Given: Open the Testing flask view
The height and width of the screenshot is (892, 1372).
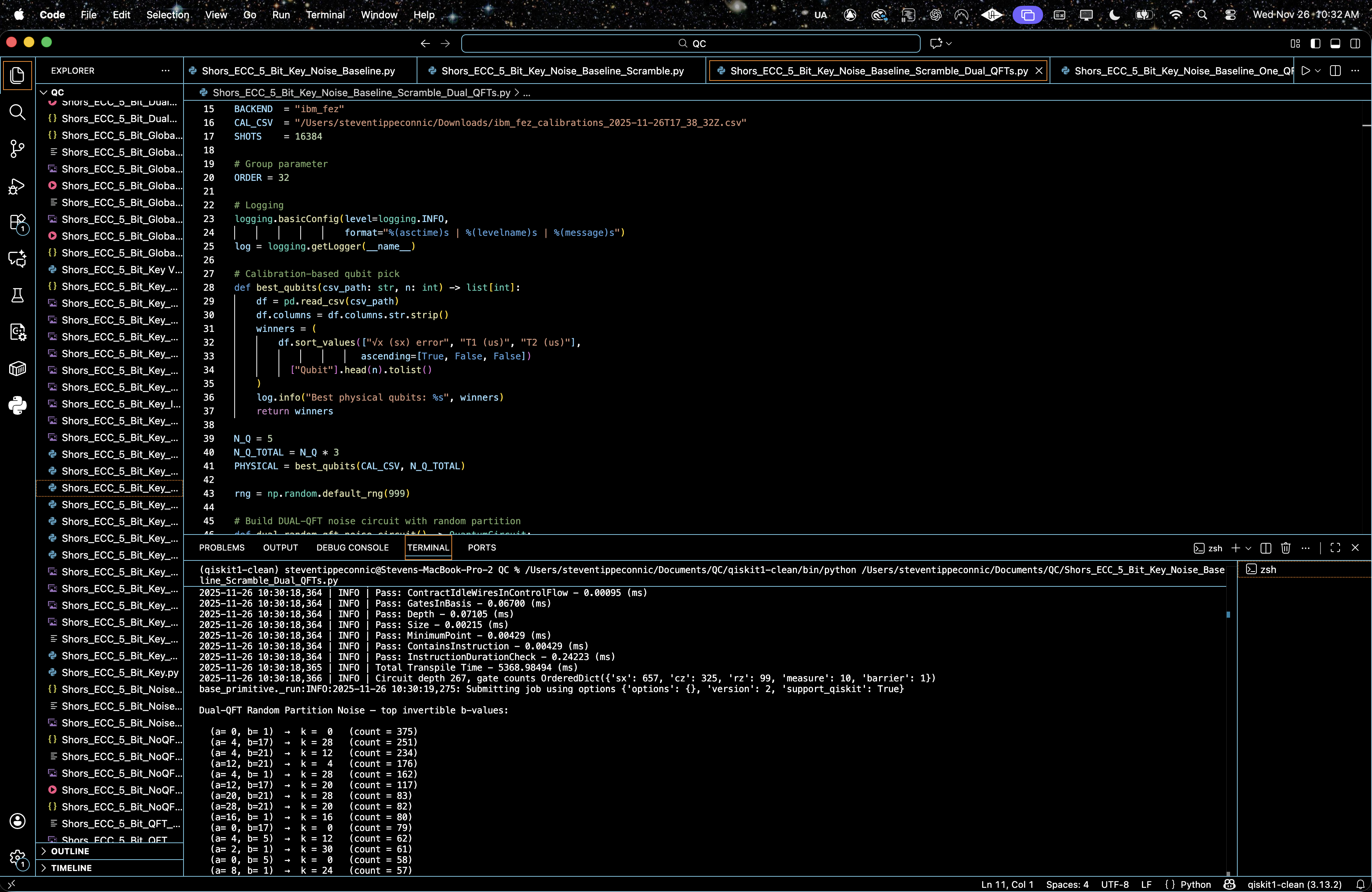Looking at the screenshot, I should (x=17, y=296).
